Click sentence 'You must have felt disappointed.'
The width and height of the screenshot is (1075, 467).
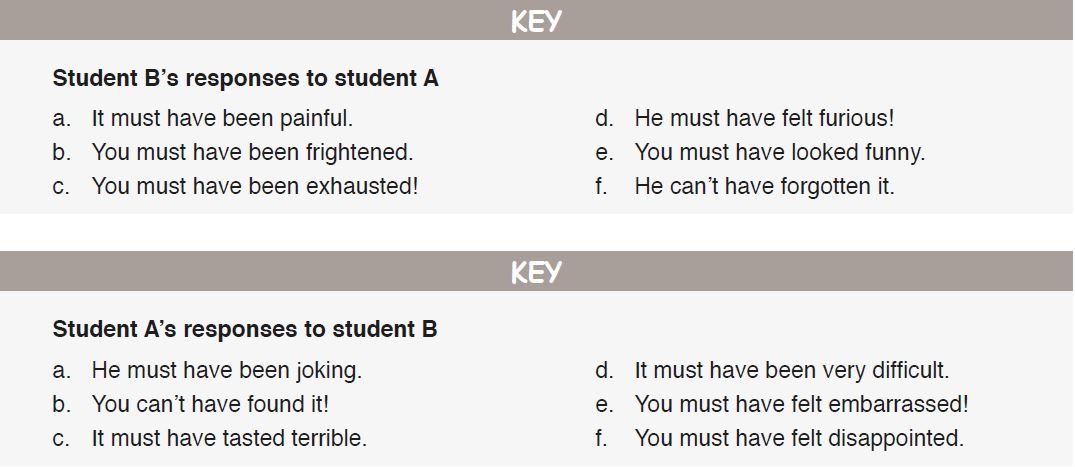(x=799, y=438)
